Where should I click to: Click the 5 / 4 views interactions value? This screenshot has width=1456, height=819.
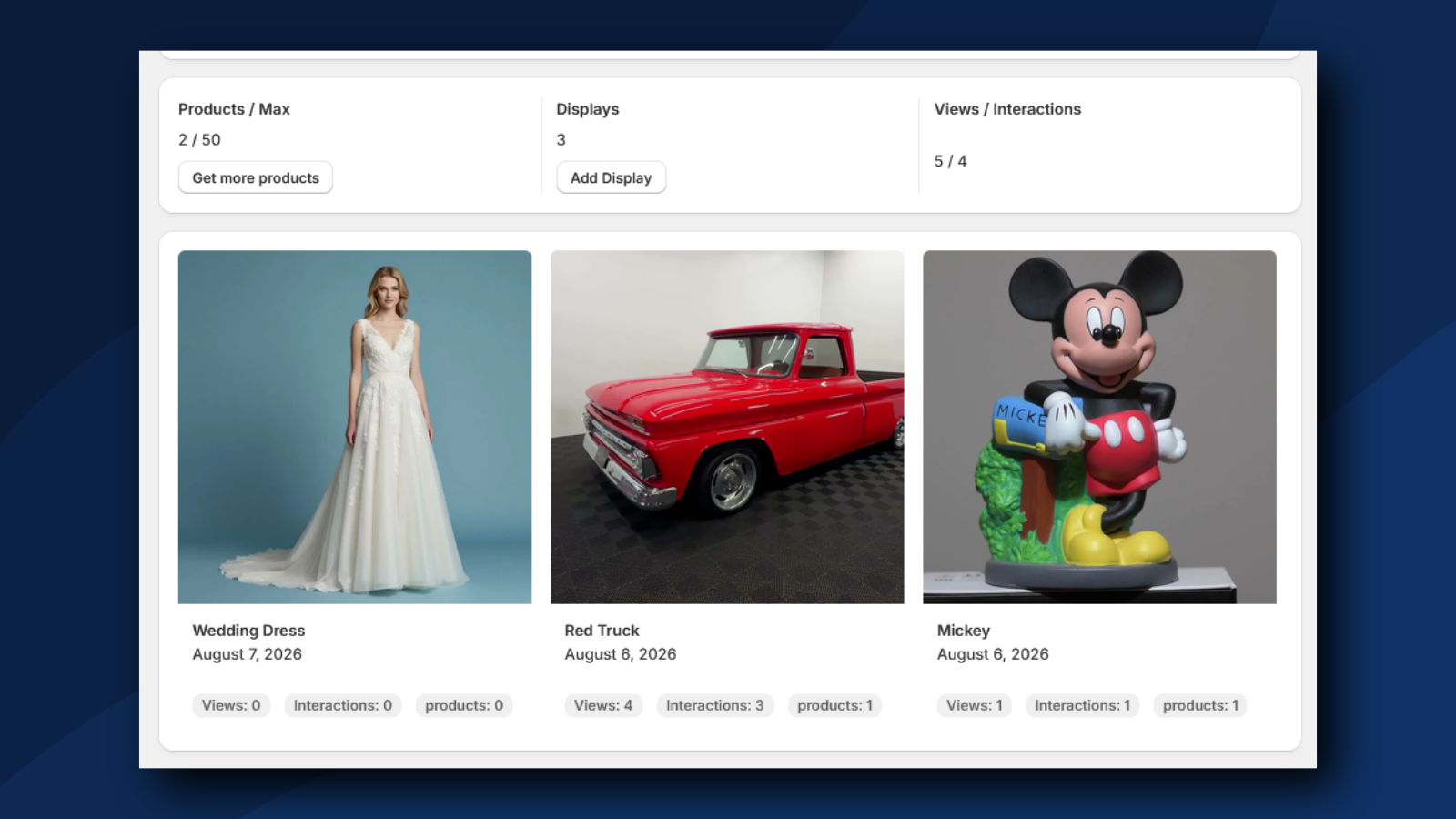coord(950,161)
